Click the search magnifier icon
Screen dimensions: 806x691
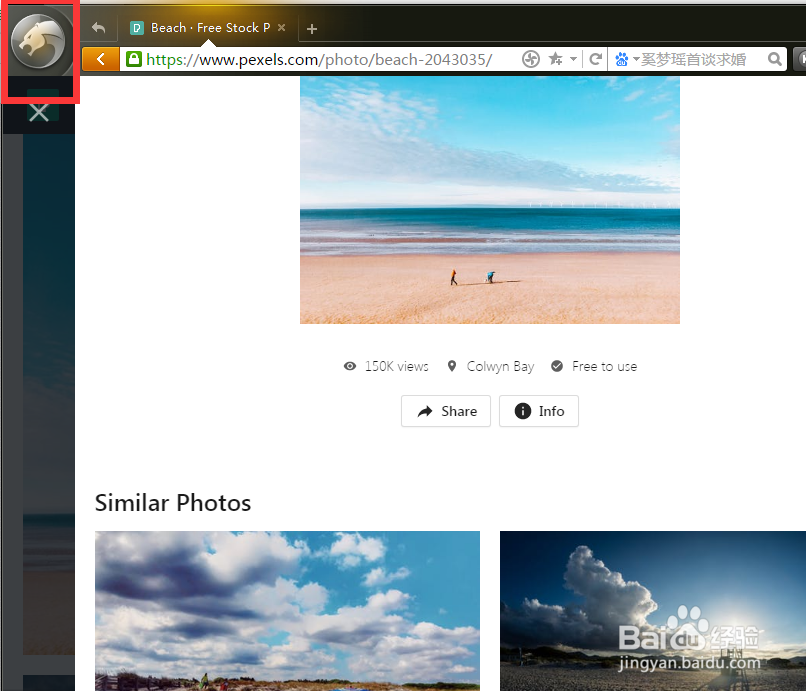click(x=775, y=59)
